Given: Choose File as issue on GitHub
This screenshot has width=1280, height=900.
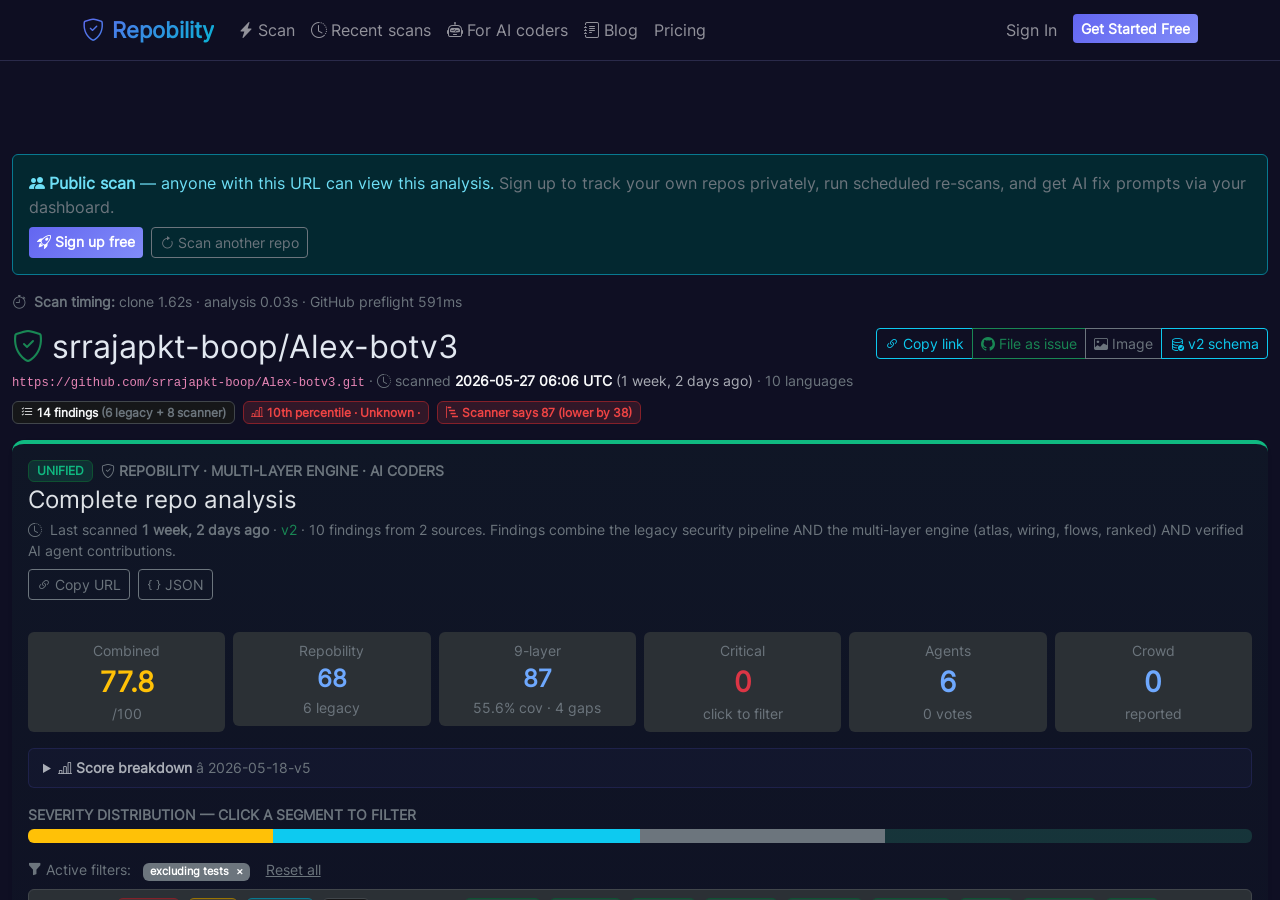Looking at the screenshot, I should (1029, 343).
